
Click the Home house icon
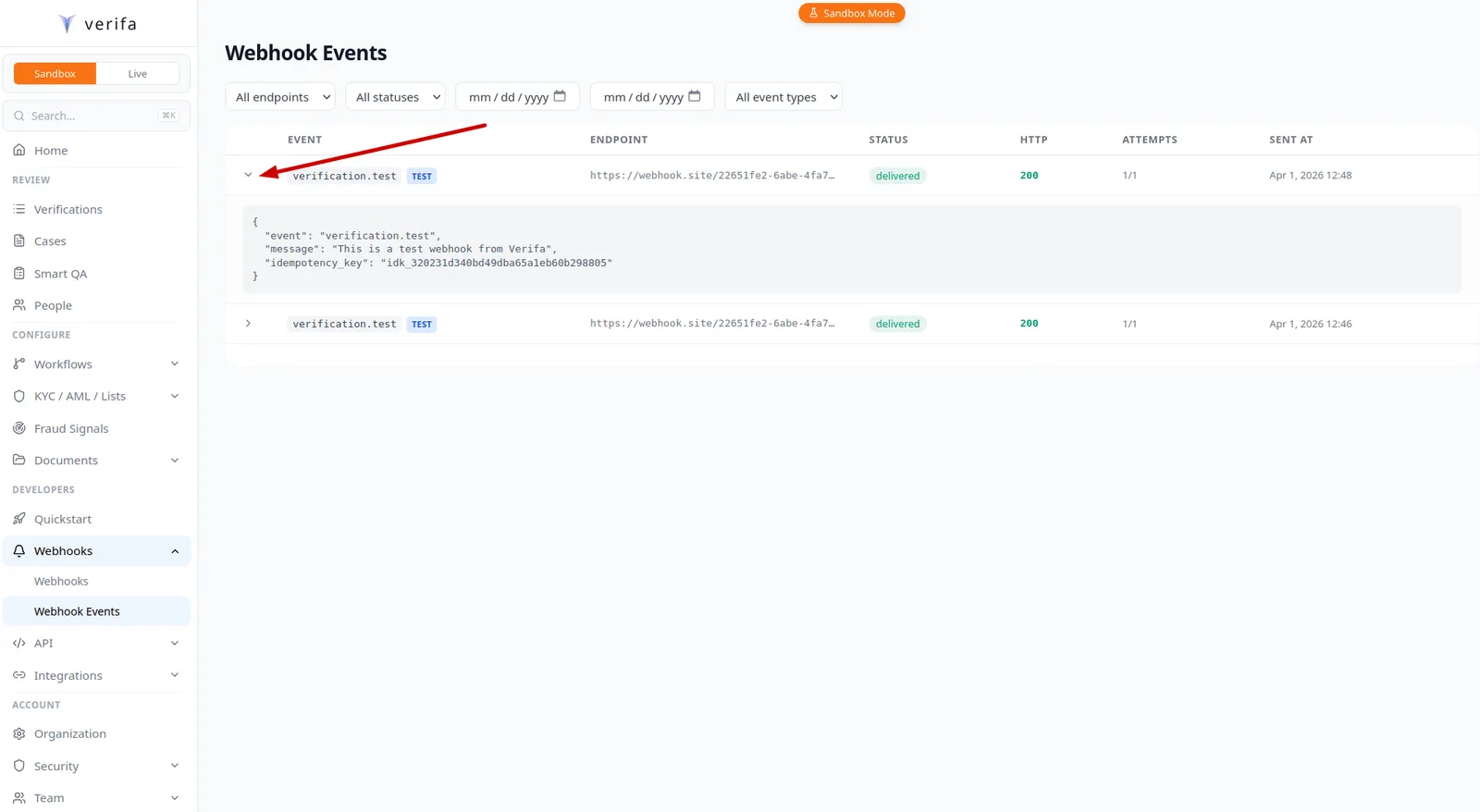19,150
